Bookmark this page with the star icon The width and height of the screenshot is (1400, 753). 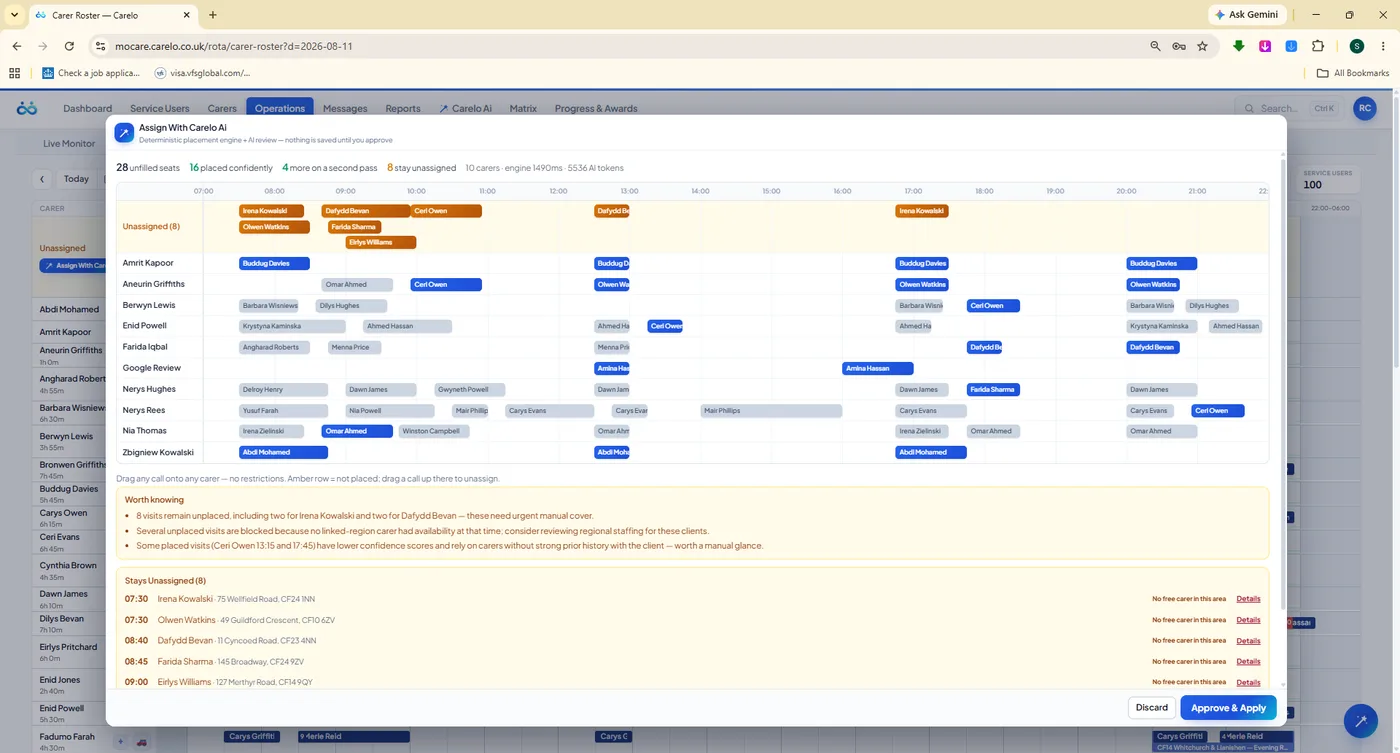1202,46
